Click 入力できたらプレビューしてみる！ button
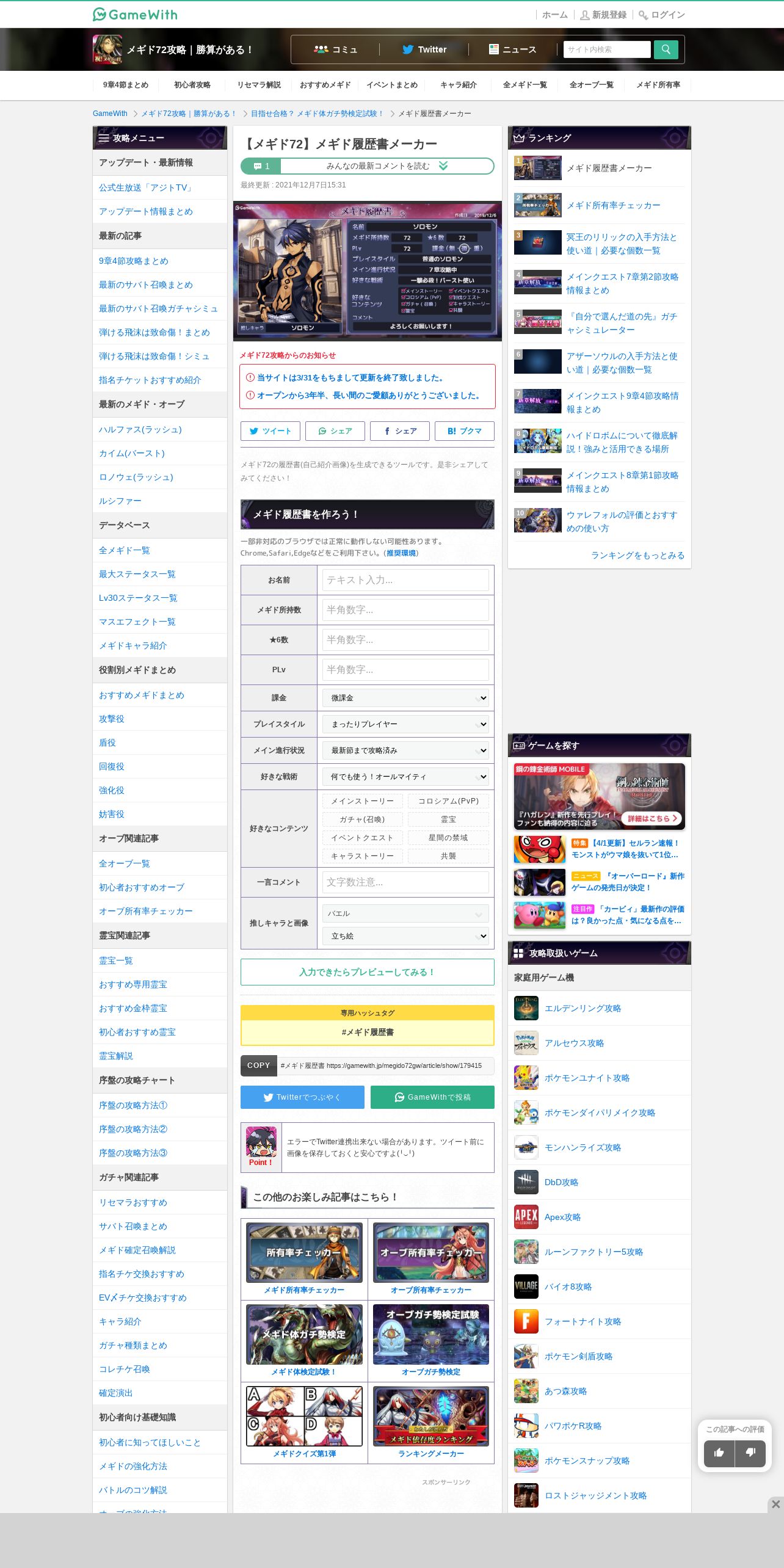The height and width of the screenshot is (1568, 784). pyautogui.click(x=368, y=972)
